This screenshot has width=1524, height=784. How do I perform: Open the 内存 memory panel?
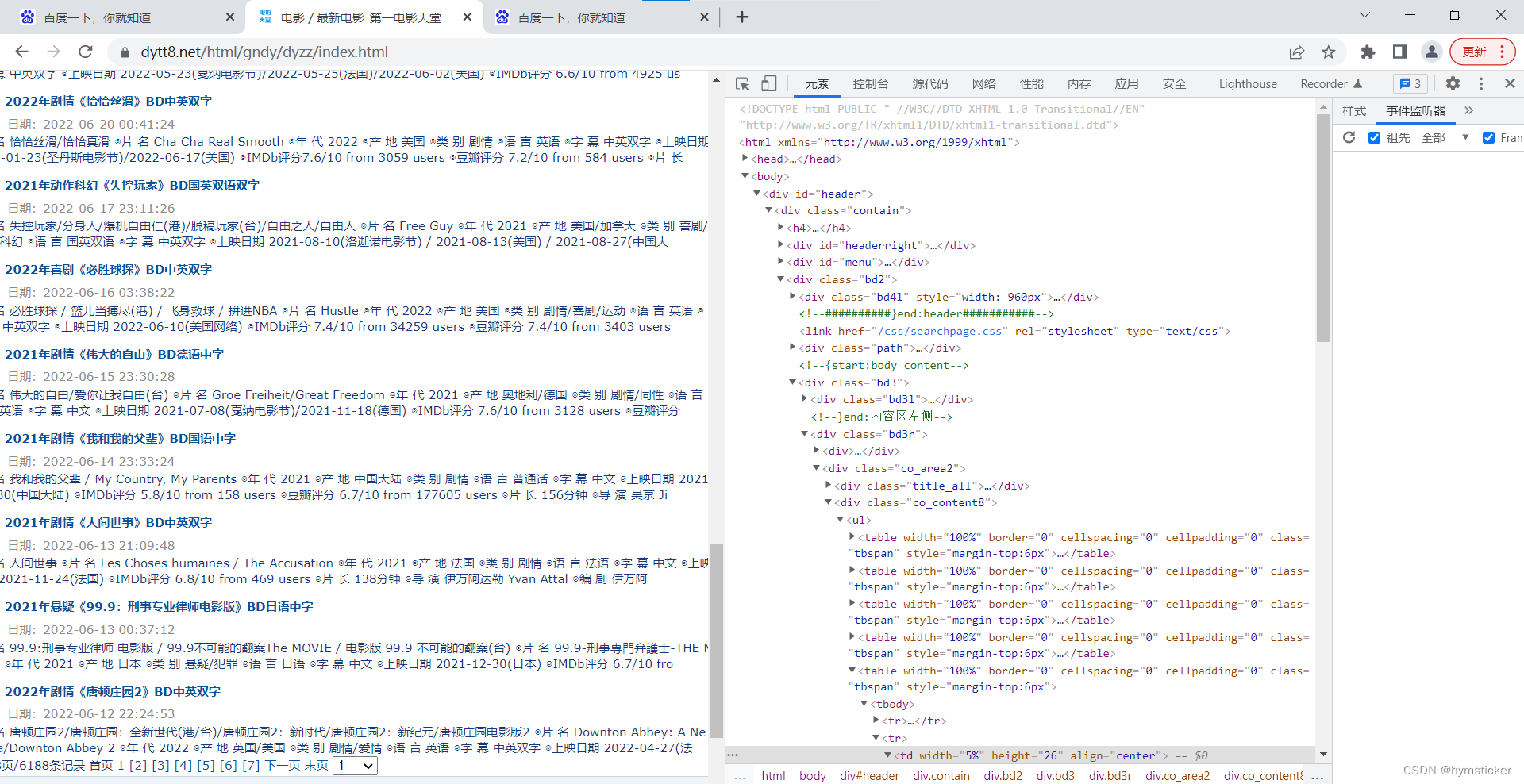(x=1079, y=83)
